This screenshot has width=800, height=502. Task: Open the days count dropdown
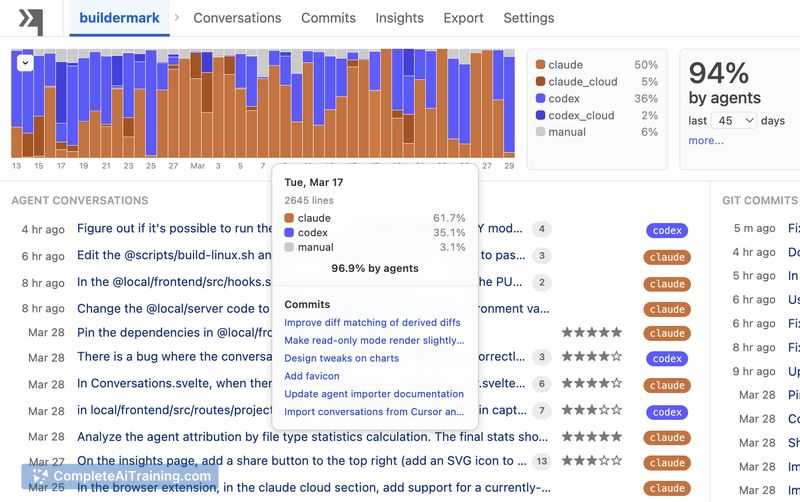(x=735, y=120)
